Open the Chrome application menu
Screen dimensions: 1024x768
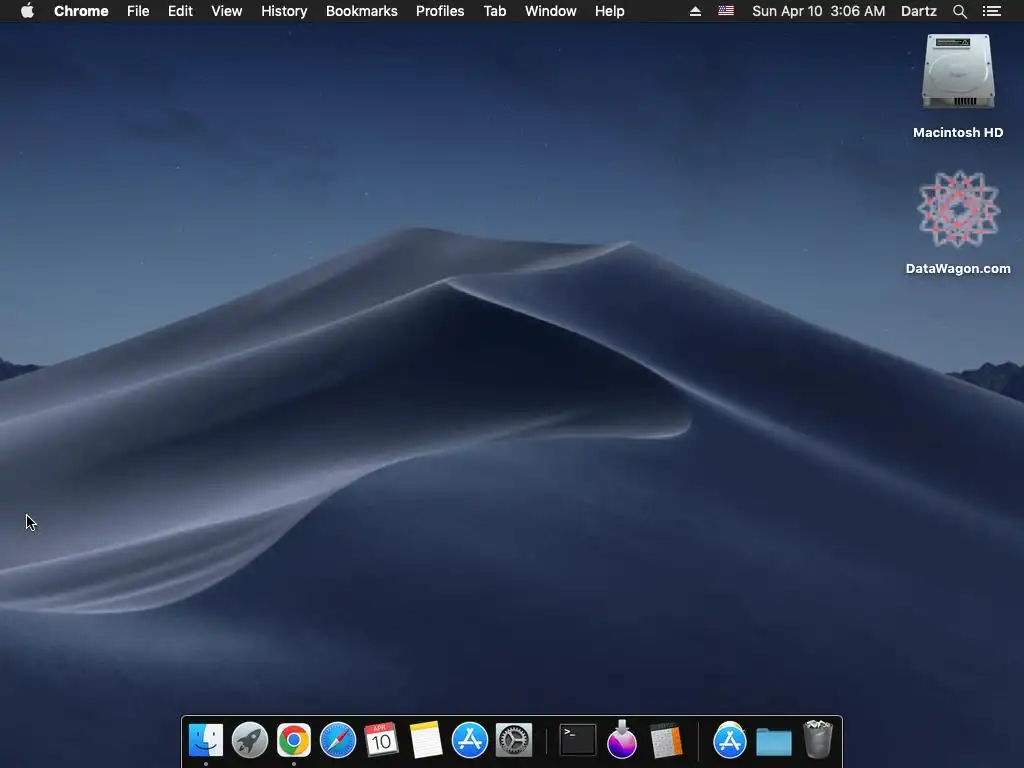(81, 11)
